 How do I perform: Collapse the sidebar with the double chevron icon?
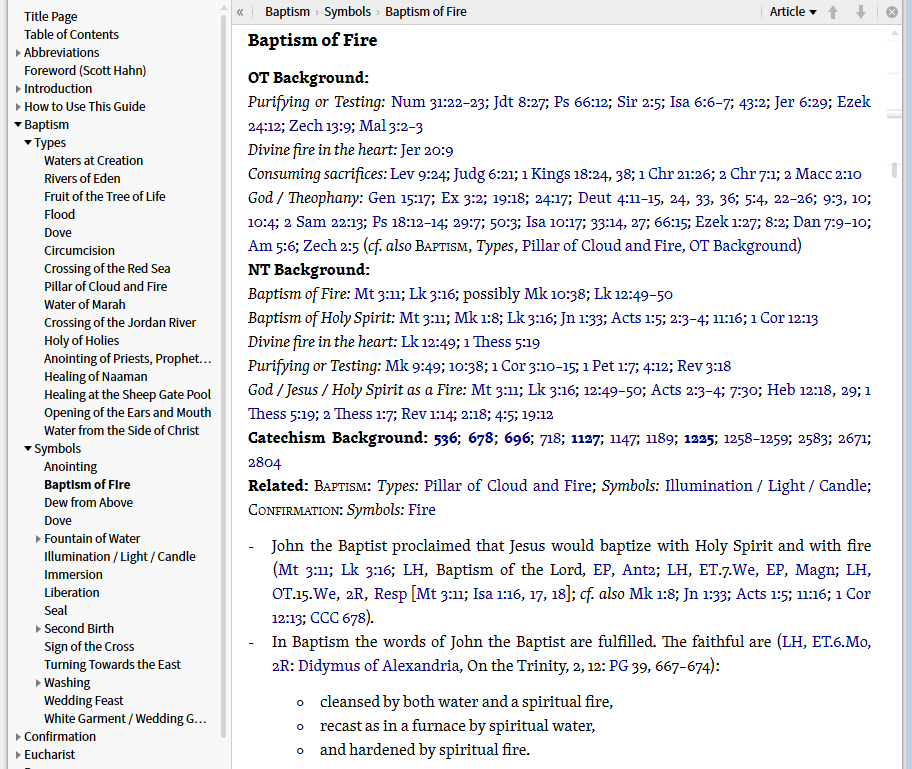pyautogui.click(x=240, y=12)
